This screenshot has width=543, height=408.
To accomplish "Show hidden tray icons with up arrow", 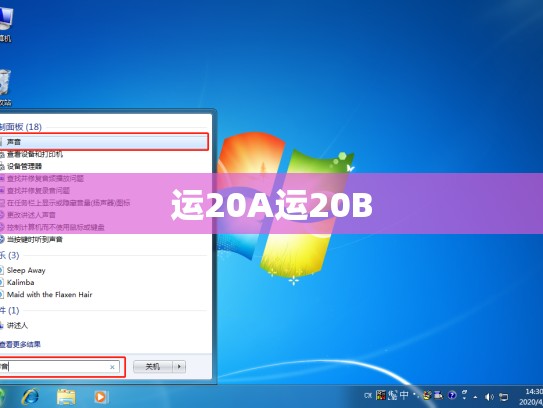I will [x=475, y=397].
